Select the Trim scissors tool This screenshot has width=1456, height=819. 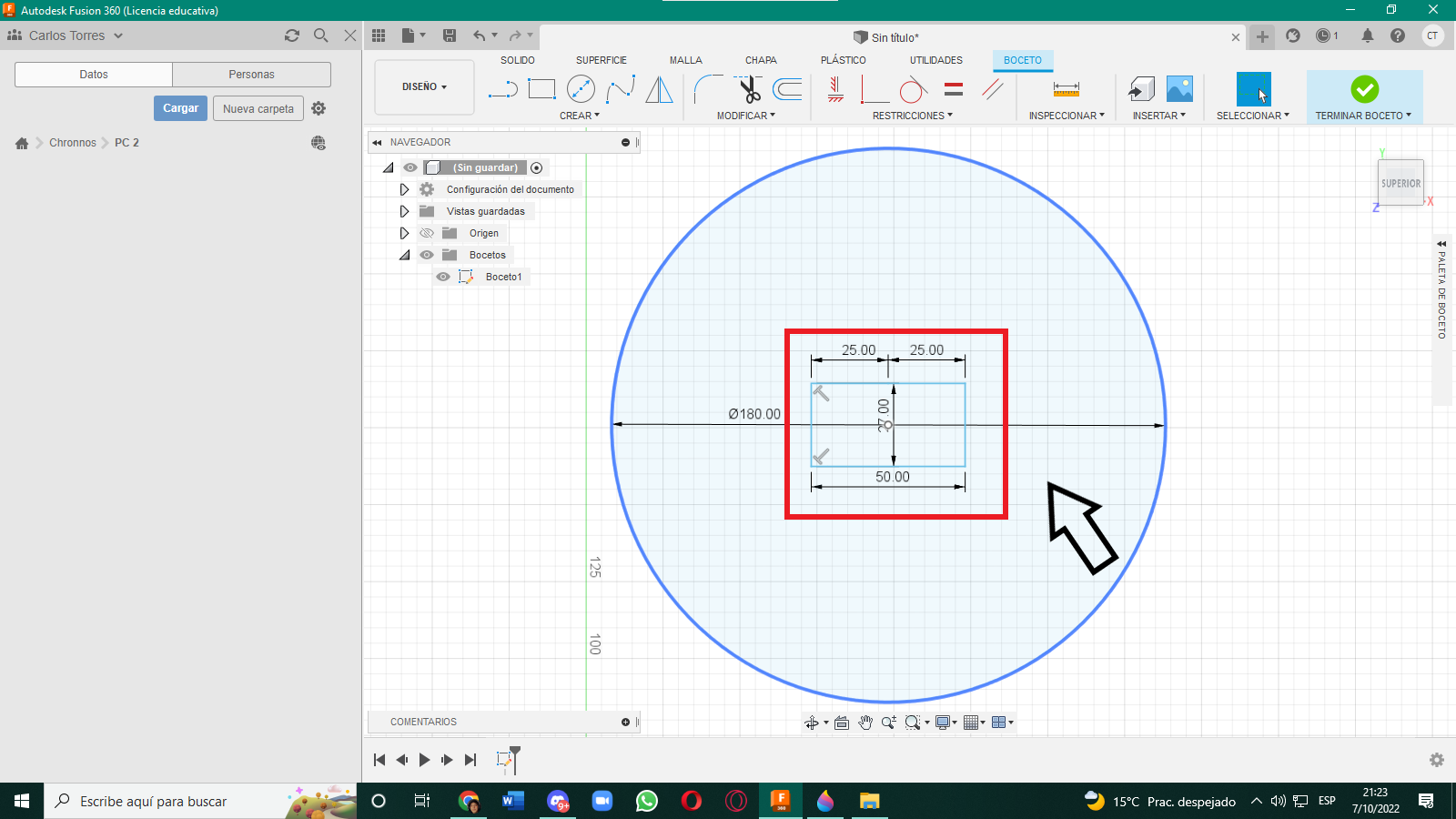[x=749, y=89]
